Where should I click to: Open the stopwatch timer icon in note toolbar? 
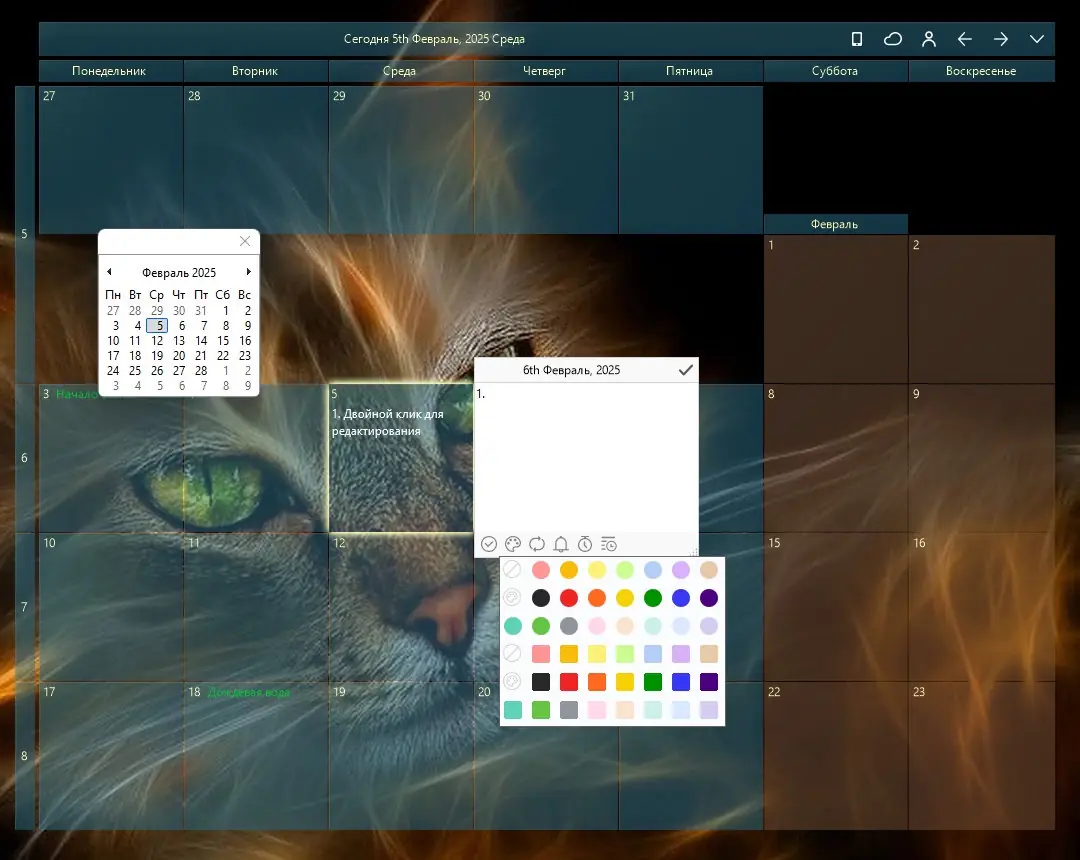585,544
